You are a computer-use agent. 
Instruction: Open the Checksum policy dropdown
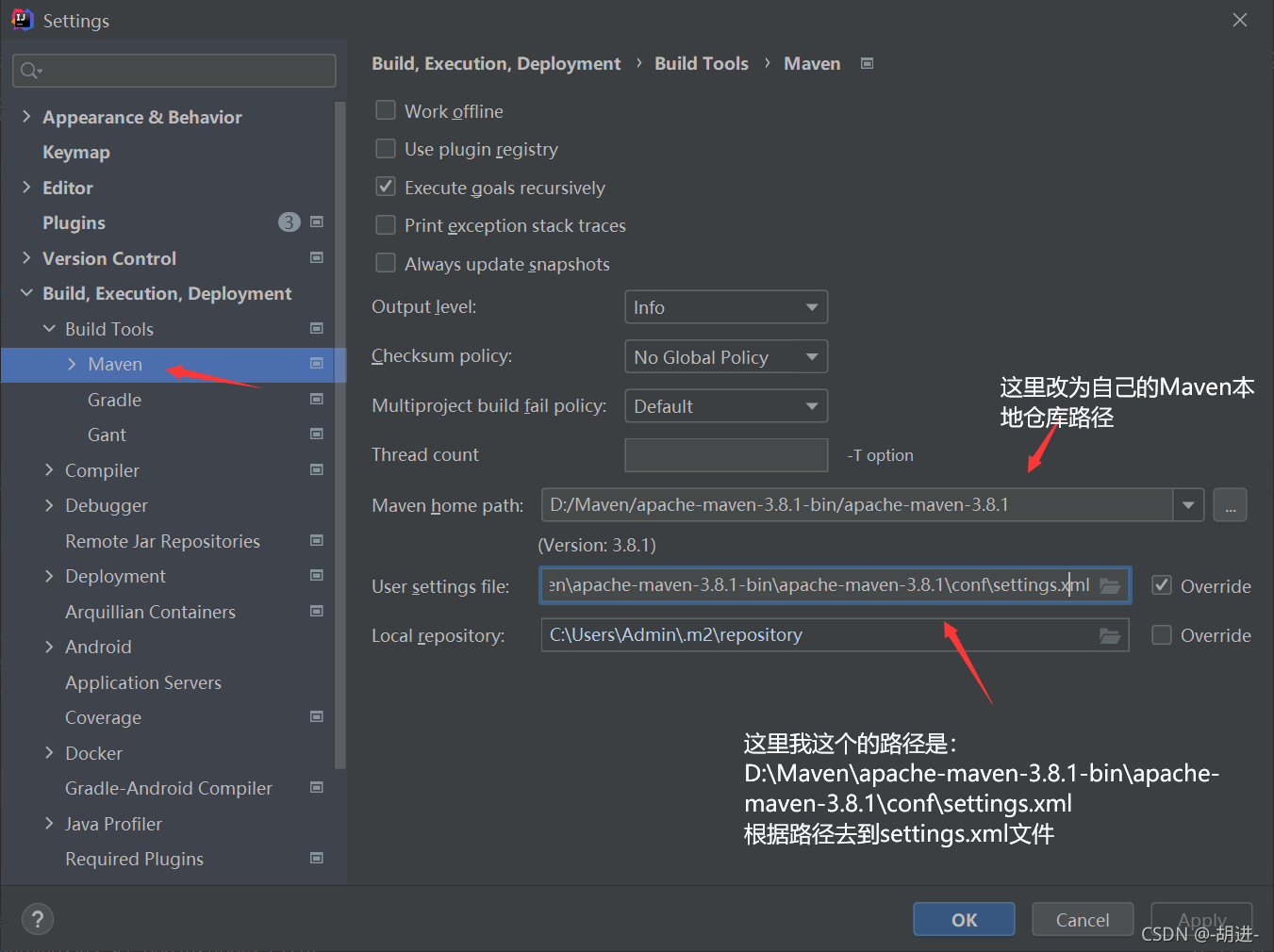click(726, 357)
